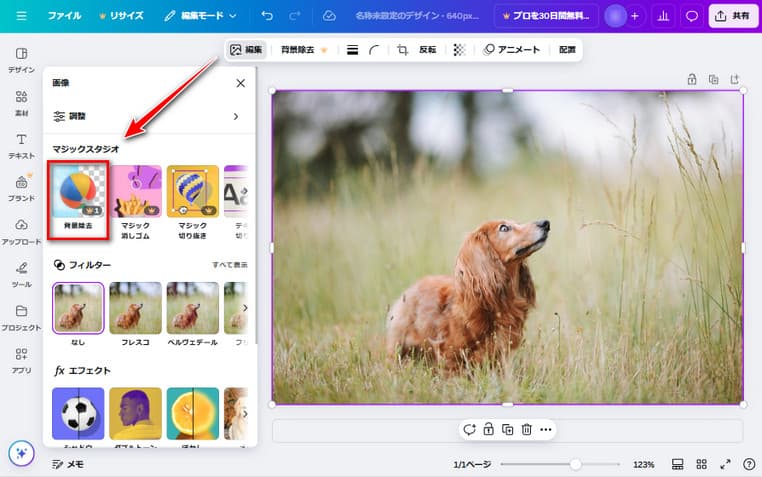The height and width of the screenshot is (477, 762).
Task: Click the scroll view pages icon
Action: click(677, 464)
